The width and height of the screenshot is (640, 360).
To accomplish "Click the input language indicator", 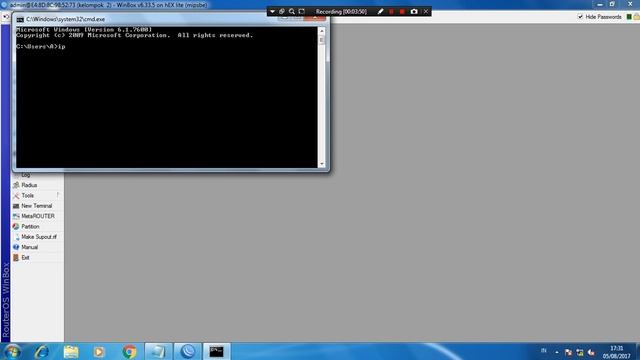I will coord(543,351).
